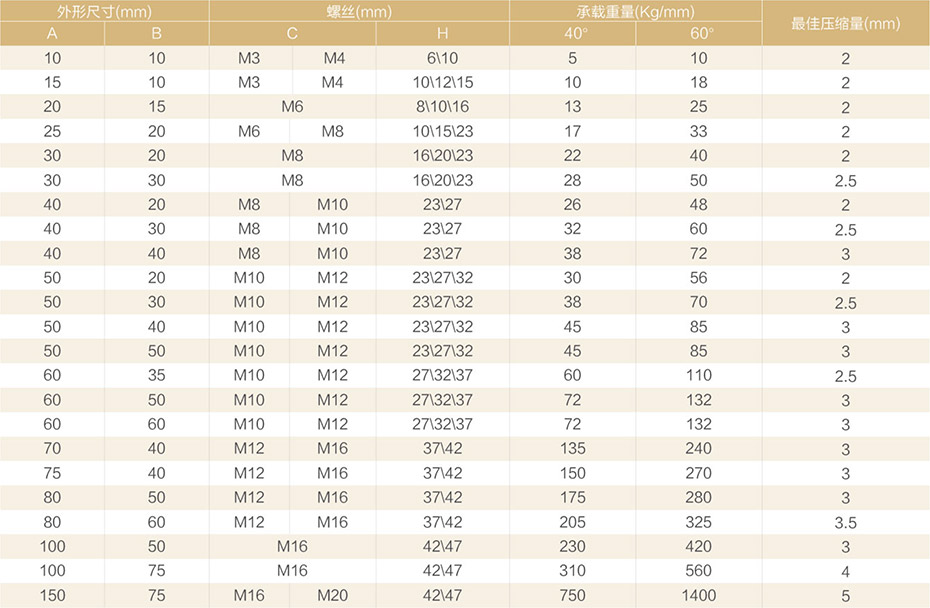Image resolution: width=930 pixels, height=608 pixels.
Task: Click the column A subheader
Action: (x=52, y=34)
